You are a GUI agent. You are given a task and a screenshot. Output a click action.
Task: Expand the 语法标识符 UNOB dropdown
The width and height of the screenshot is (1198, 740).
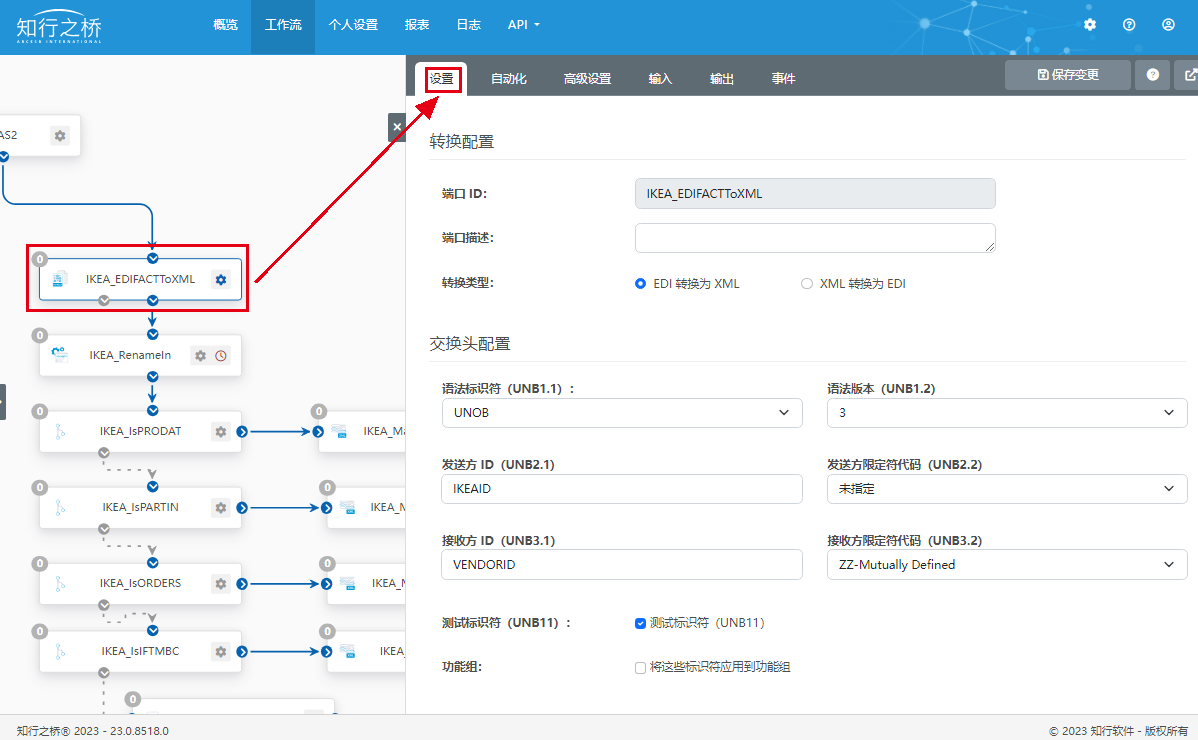(621, 413)
